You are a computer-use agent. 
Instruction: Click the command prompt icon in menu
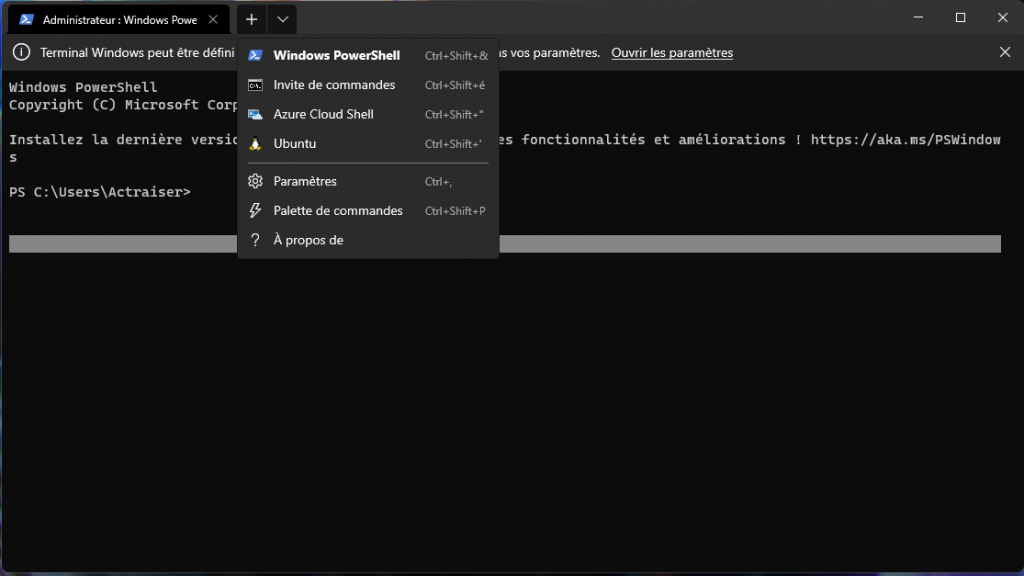pyautogui.click(x=255, y=85)
